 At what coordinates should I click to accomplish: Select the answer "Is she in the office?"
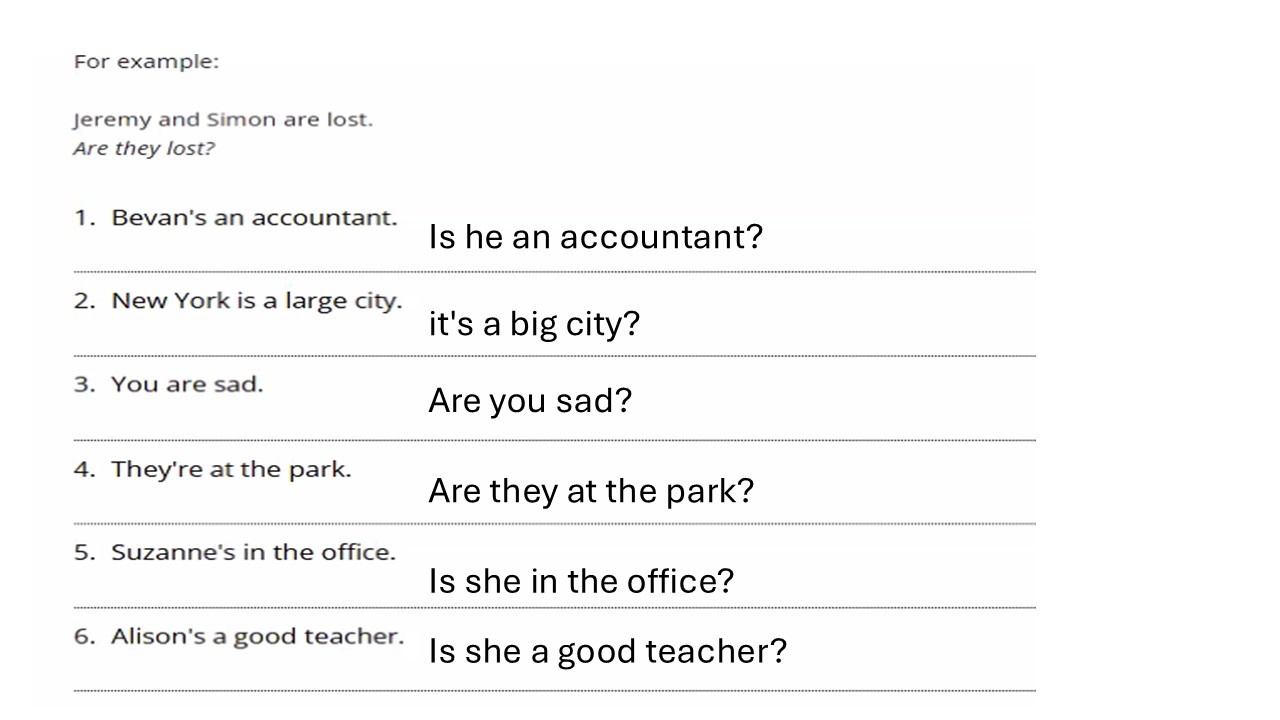coord(581,581)
